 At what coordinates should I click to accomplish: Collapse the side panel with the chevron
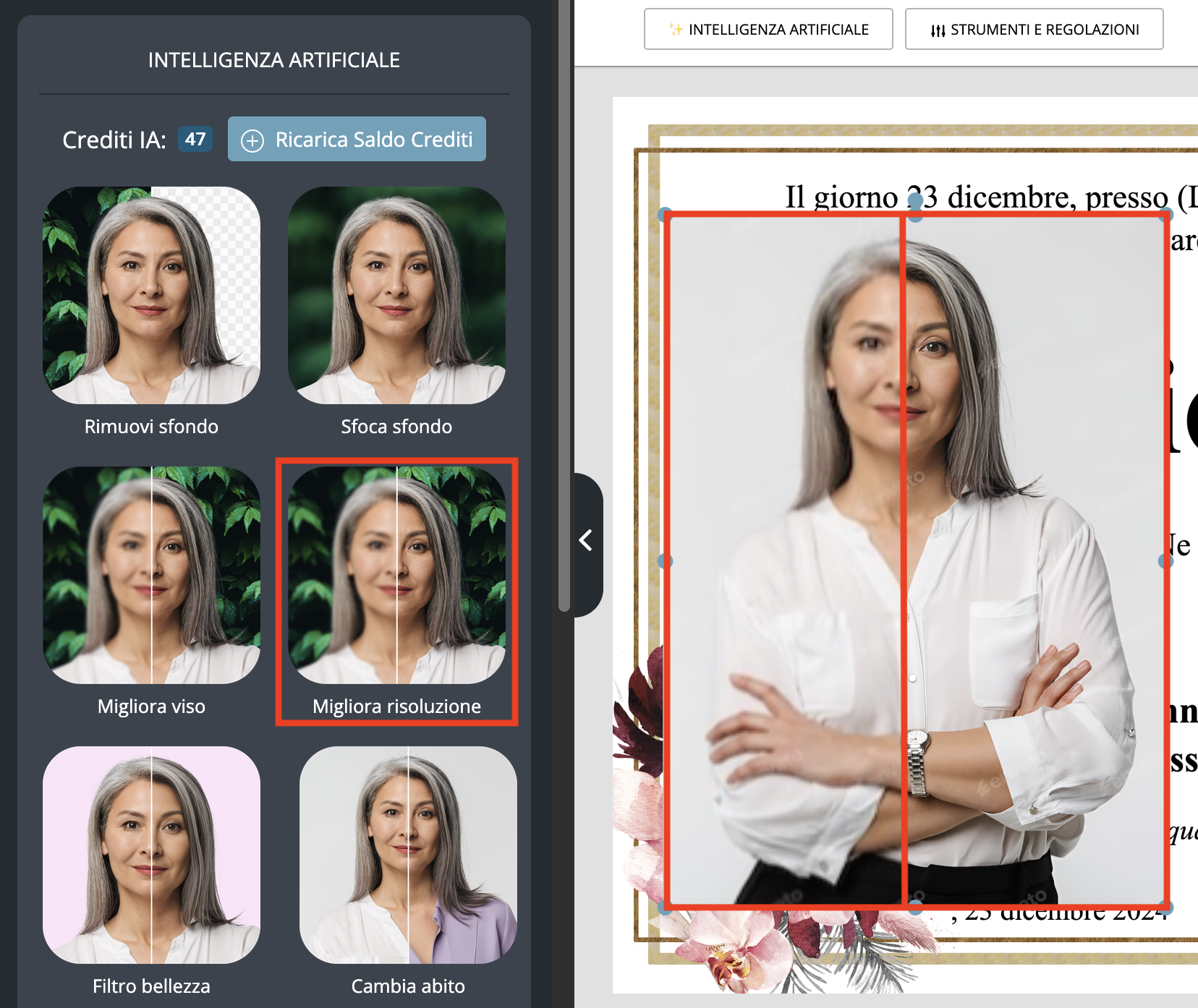click(x=586, y=540)
